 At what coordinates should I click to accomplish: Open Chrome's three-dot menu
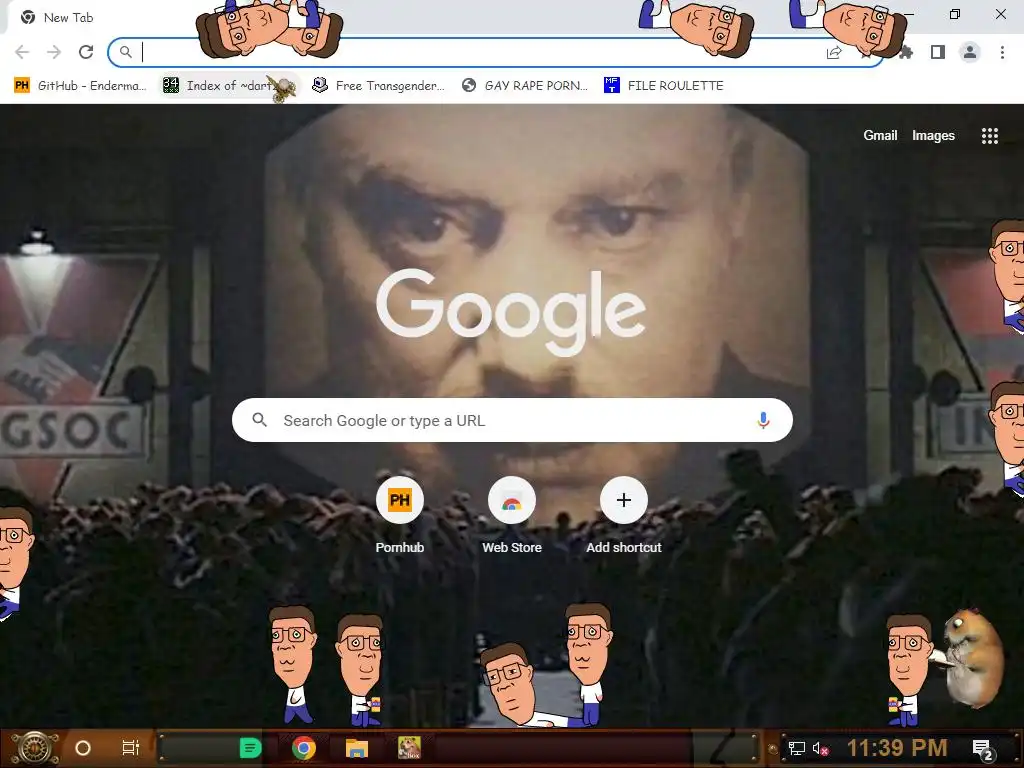click(1002, 52)
